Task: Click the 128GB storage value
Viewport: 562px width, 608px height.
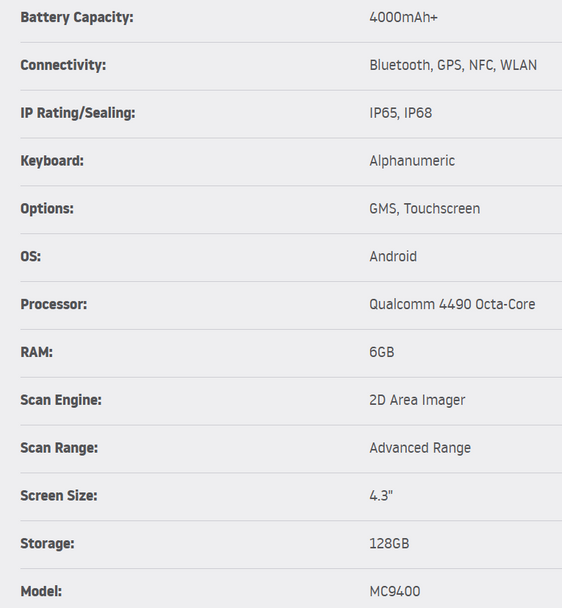Action: click(x=389, y=544)
